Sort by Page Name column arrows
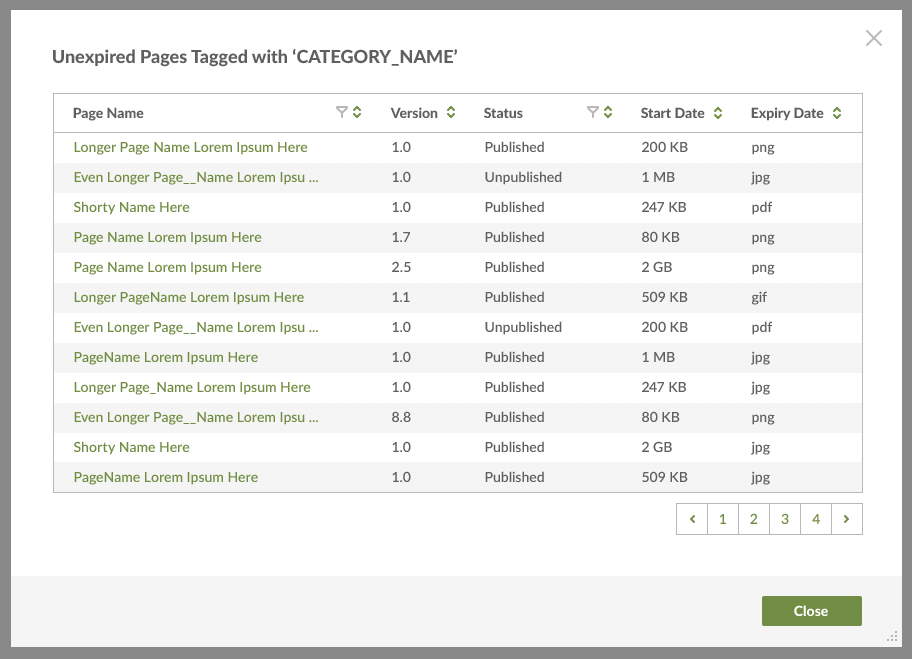Image resolution: width=912 pixels, height=659 pixels. [357, 113]
